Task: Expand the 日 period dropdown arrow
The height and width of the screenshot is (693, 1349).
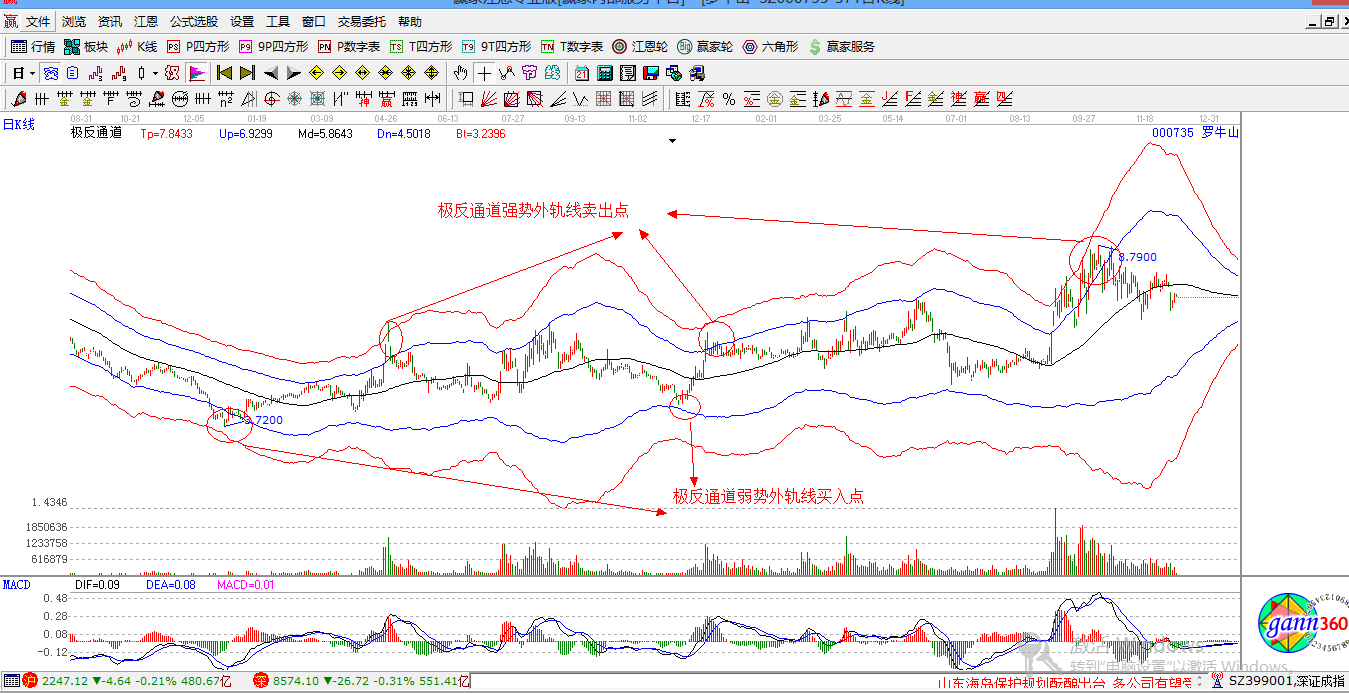Action: point(32,73)
